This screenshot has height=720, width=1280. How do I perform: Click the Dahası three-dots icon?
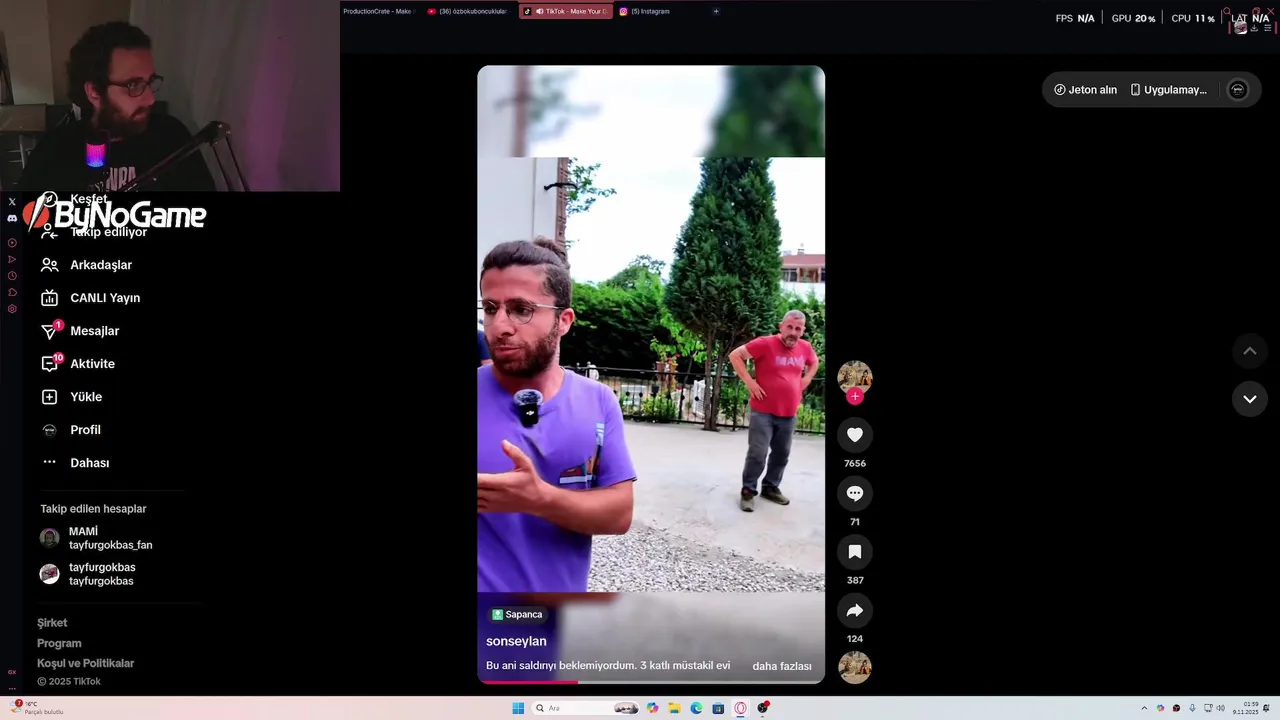(49, 462)
